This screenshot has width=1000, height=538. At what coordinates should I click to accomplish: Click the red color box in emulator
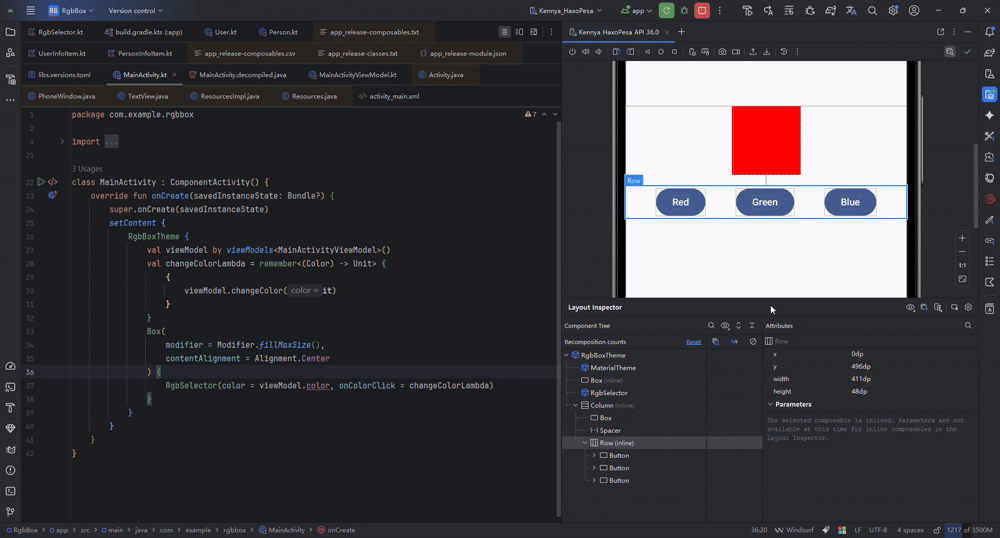point(766,140)
